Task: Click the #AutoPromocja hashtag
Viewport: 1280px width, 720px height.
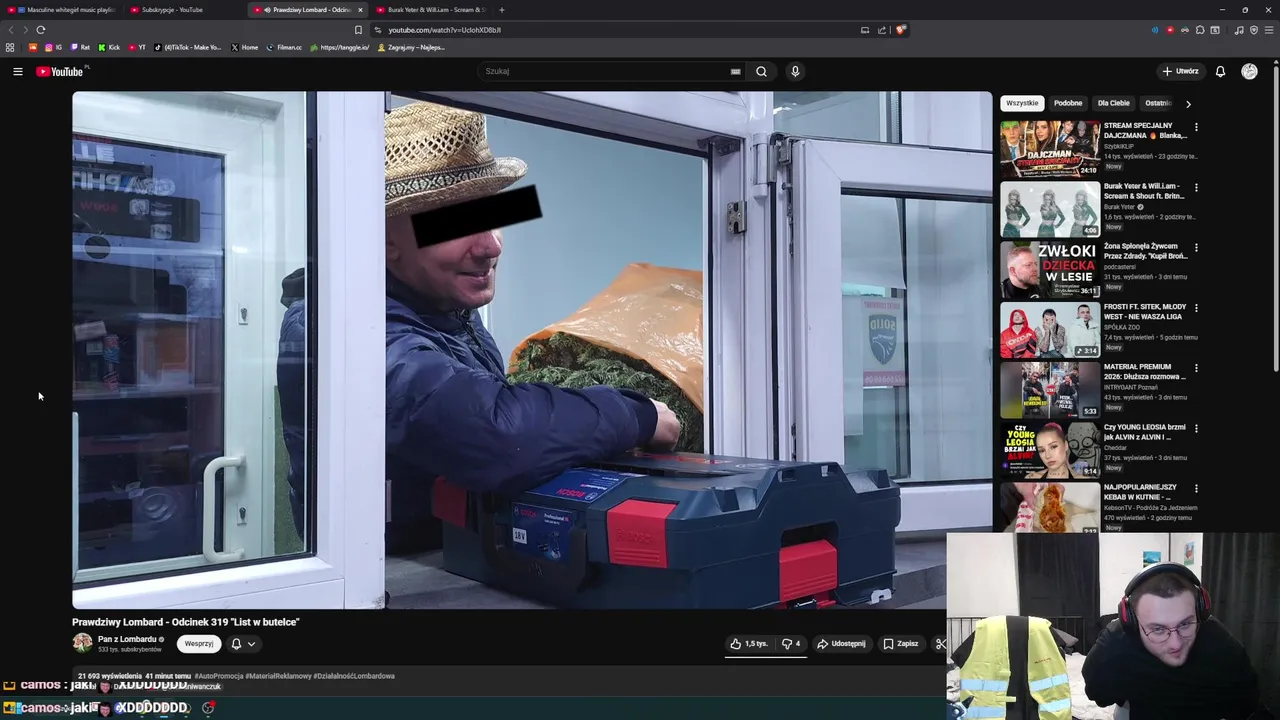Action: click(217, 676)
